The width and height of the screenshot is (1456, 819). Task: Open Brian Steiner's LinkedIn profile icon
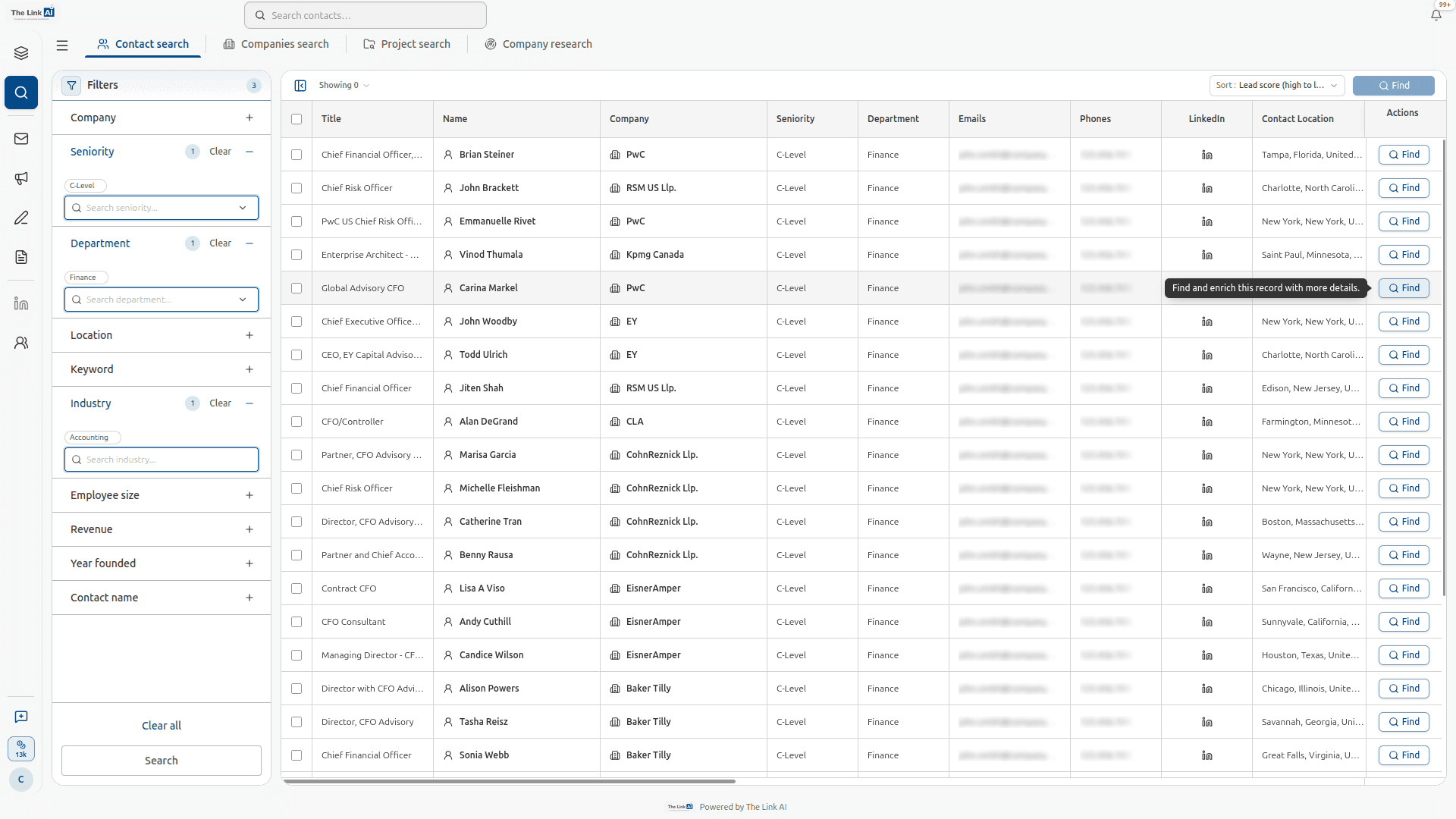click(x=1207, y=155)
